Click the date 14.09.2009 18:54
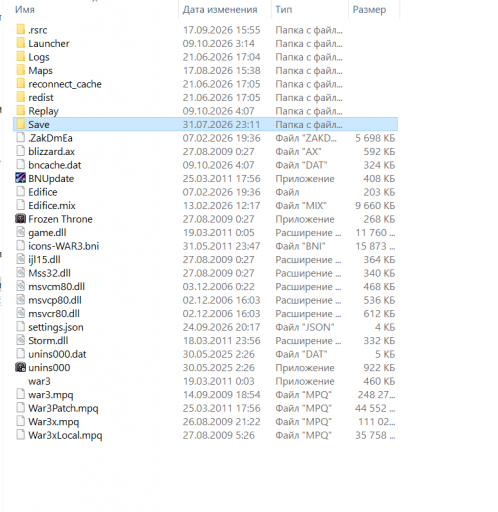498x512 pixels. click(x=221, y=394)
